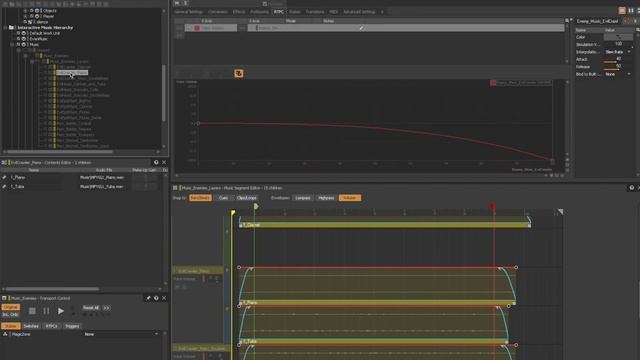
Task: Select the States tab in Transport Control
Action: (x=11, y=326)
